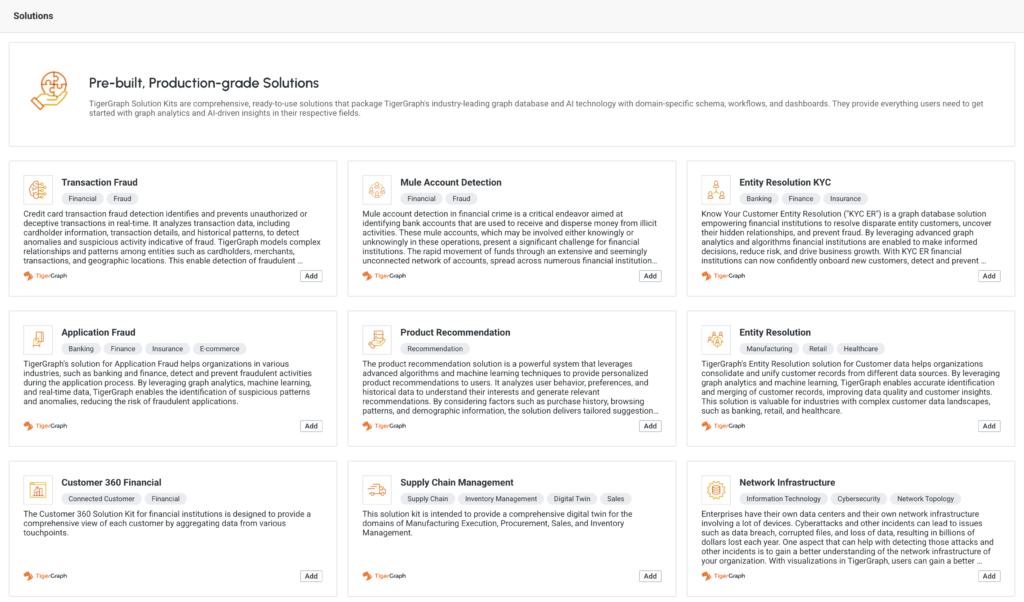This screenshot has width=1024, height=602.
Task: Add the Network Infrastructure solution
Action: 989,576
